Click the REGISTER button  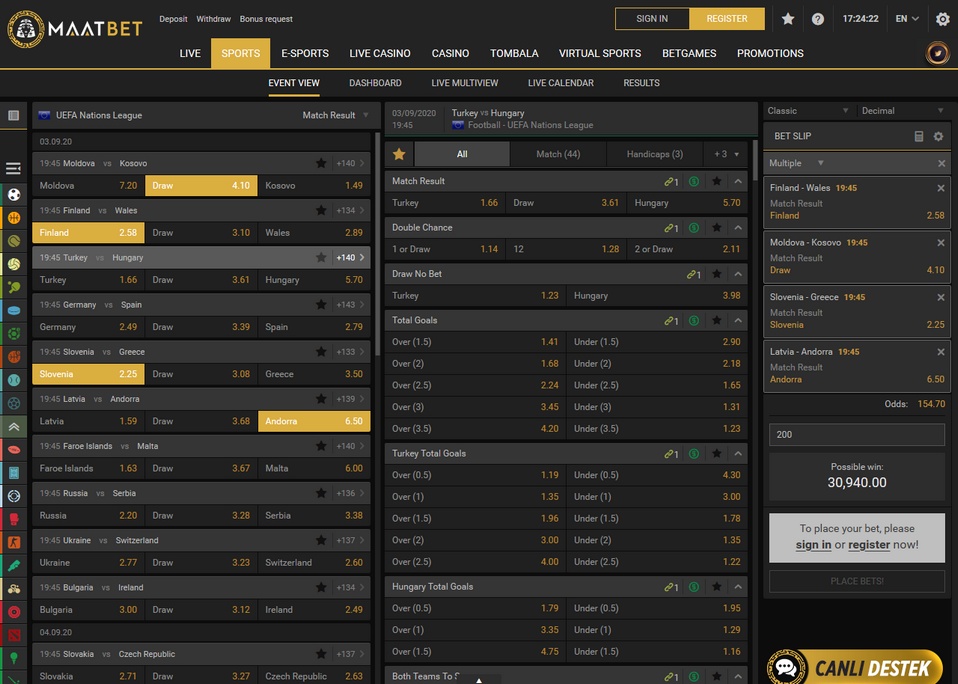(727, 19)
